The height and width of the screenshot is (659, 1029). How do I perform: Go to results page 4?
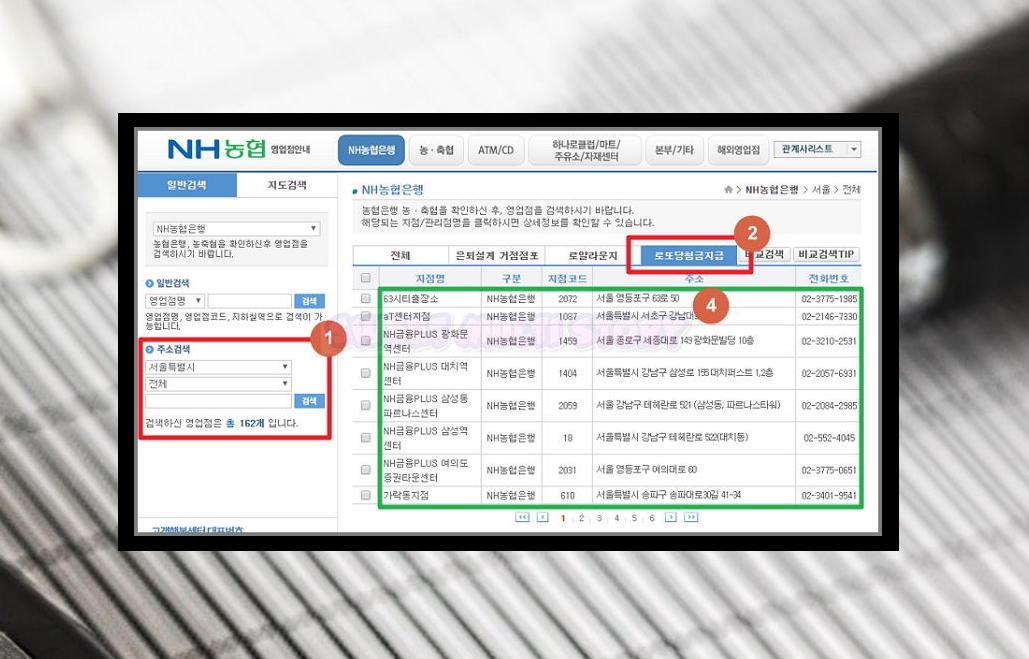pyautogui.click(x=616, y=518)
